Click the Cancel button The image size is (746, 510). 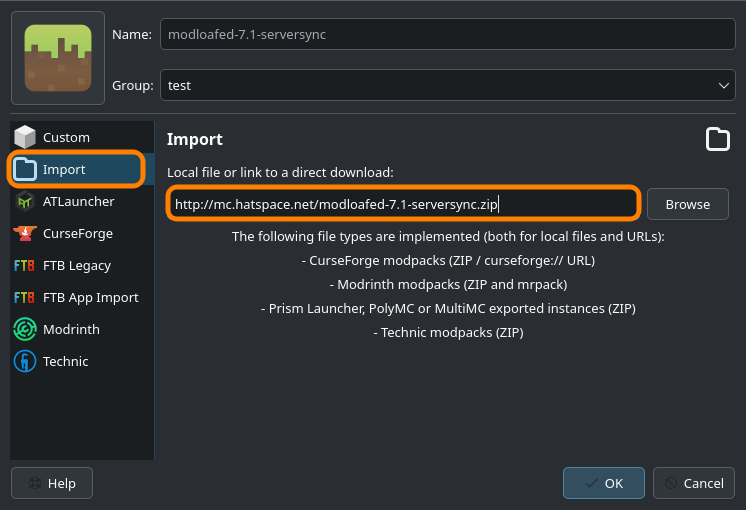693,483
